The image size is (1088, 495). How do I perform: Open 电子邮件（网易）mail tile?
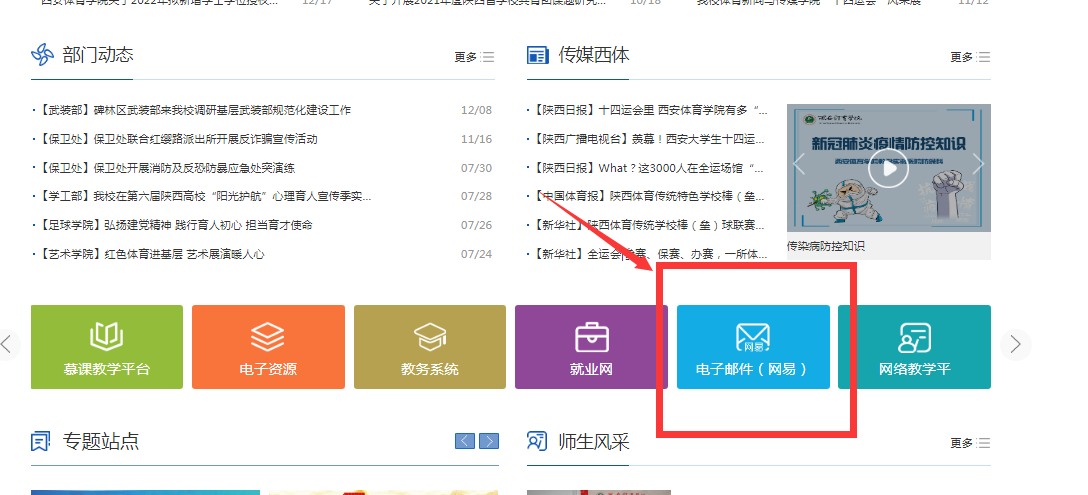pyautogui.click(x=752, y=347)
